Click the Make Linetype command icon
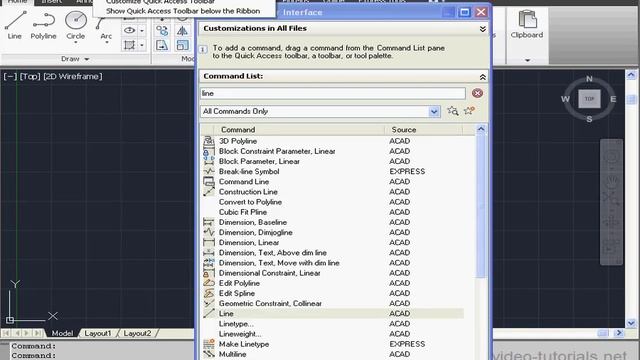The width and height of the screenshot is (640, 360). (209, 344)
